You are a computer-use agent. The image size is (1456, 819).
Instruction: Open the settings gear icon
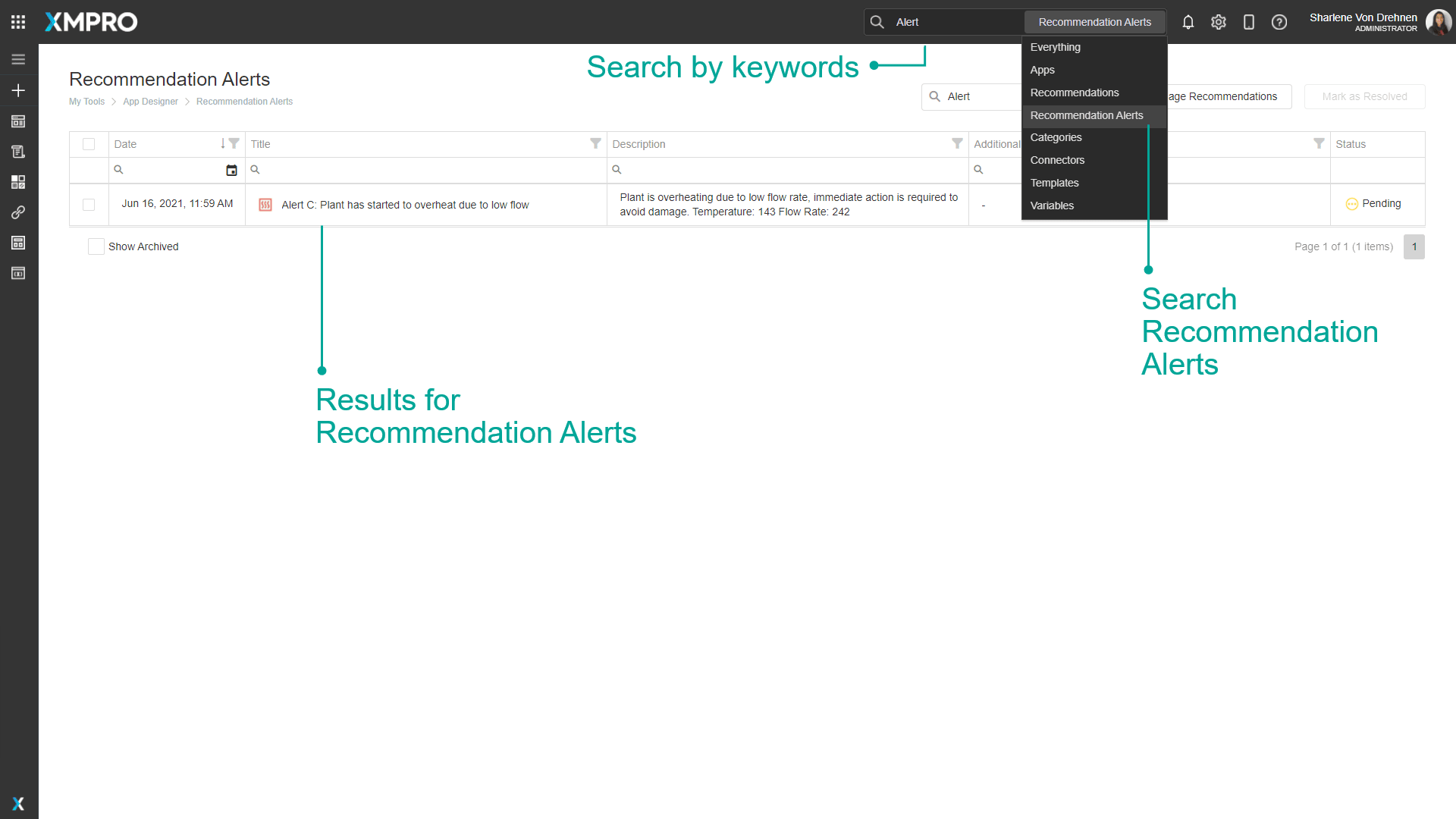point(1219,22)
